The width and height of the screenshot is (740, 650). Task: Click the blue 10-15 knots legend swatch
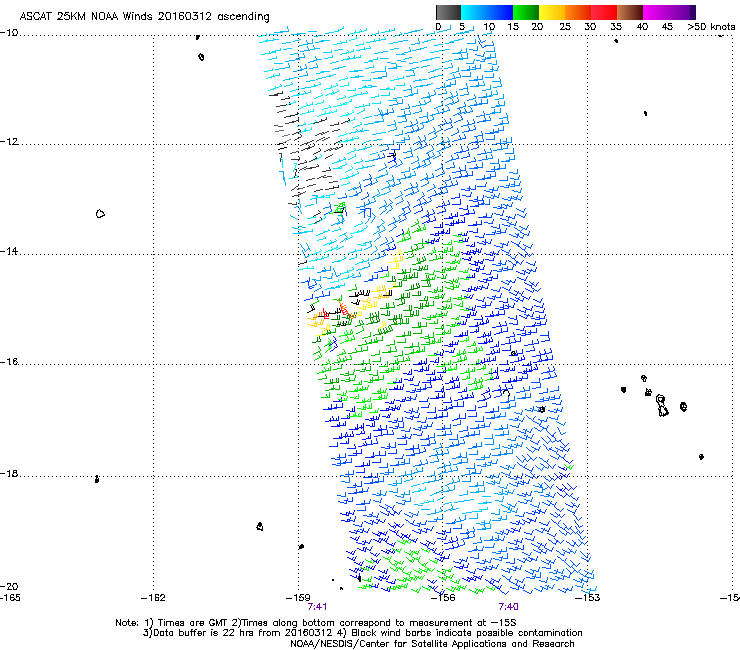pos(500,12)
